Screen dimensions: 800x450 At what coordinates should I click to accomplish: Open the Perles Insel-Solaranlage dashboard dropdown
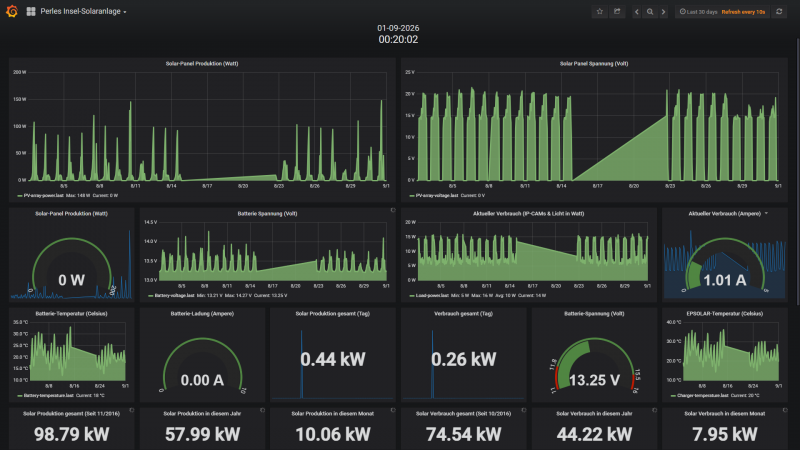pyautogui.click(x=83, y=11)
